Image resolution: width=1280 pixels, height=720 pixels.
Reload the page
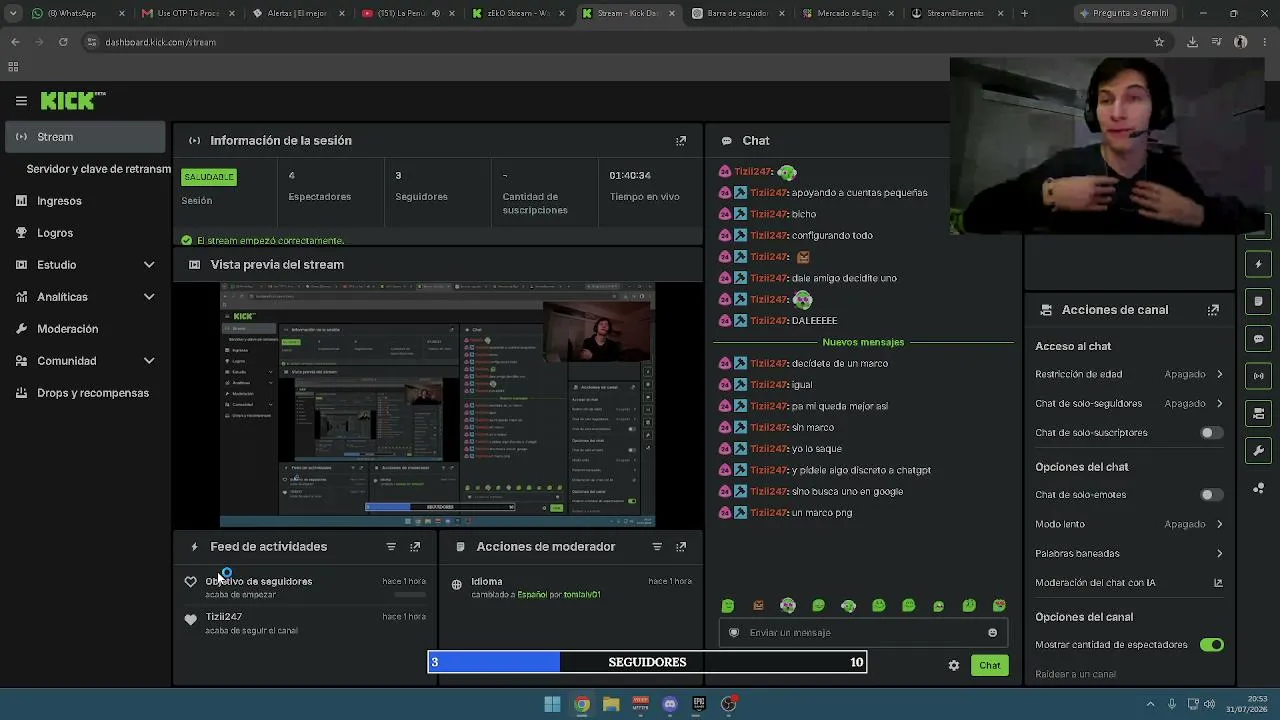pos(63,42)
